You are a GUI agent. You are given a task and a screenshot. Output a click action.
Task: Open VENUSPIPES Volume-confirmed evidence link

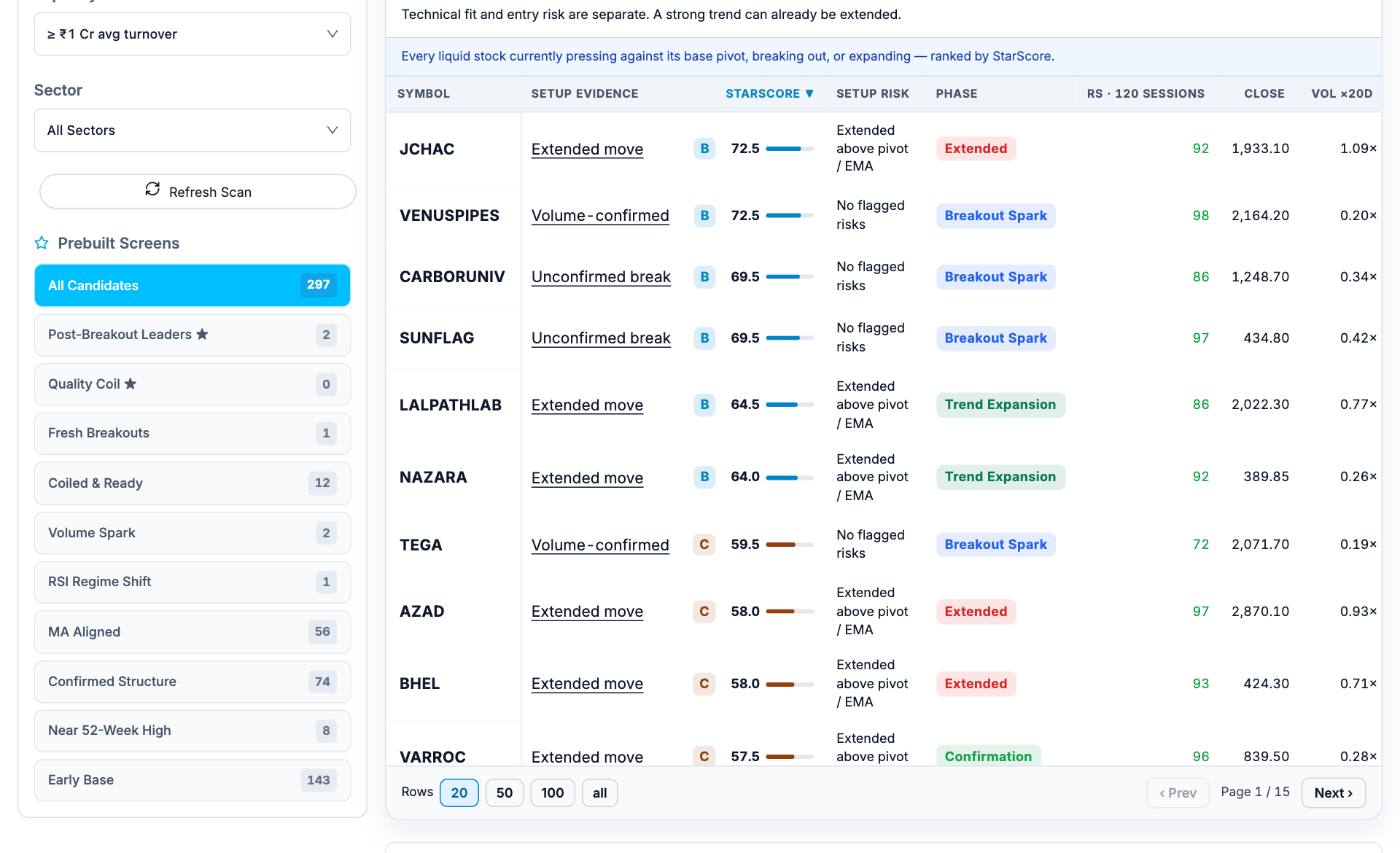600,216
